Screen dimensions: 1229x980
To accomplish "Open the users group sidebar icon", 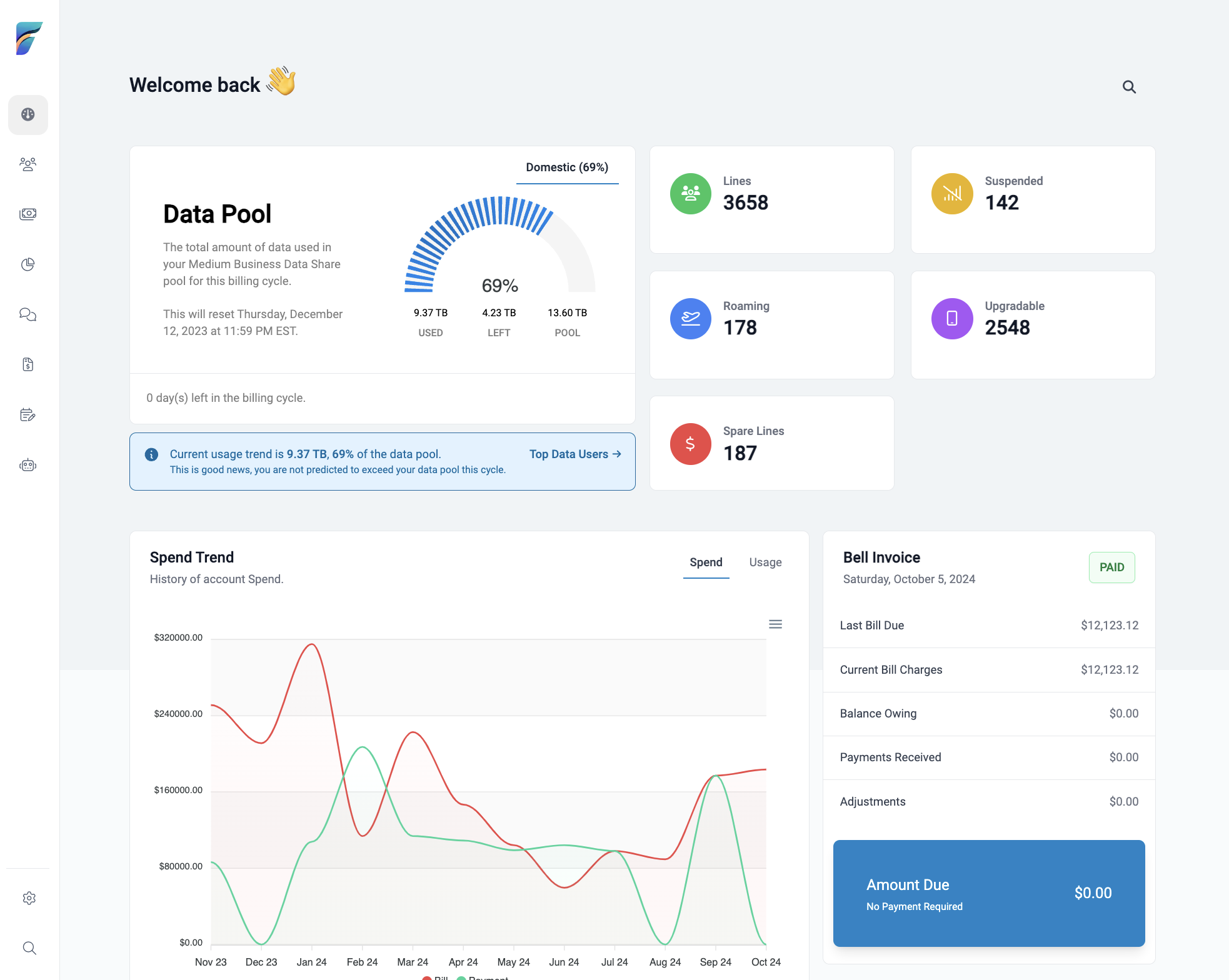I will tap(28, 164).
